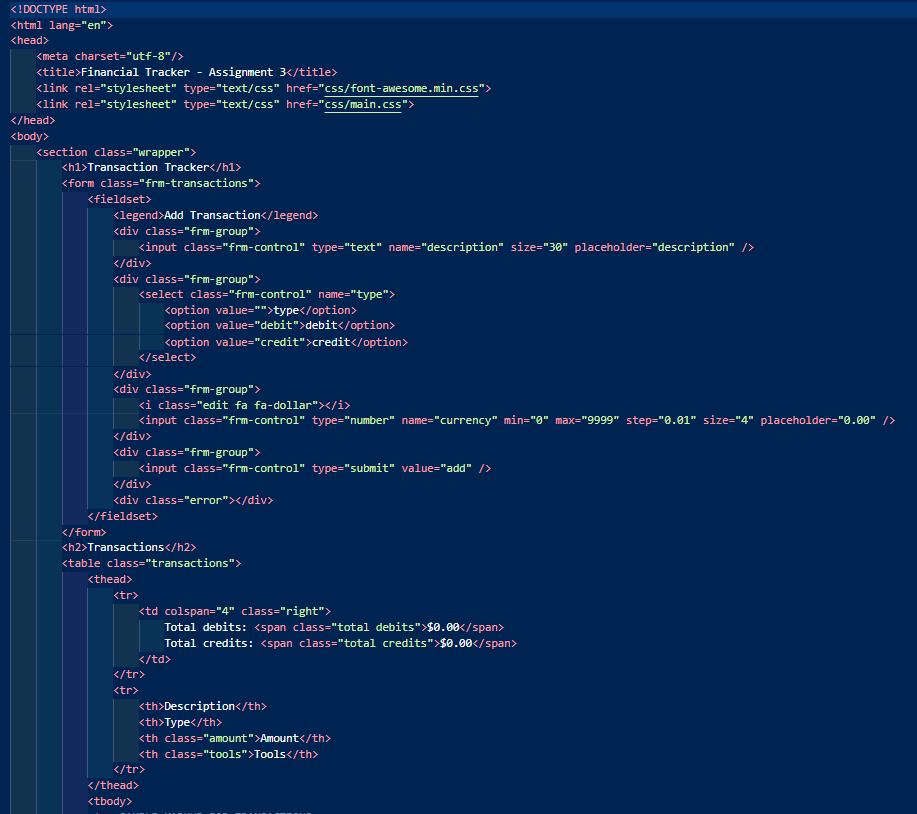
Task: Click the opening <thead> tag
Action: tap(110, 580)
